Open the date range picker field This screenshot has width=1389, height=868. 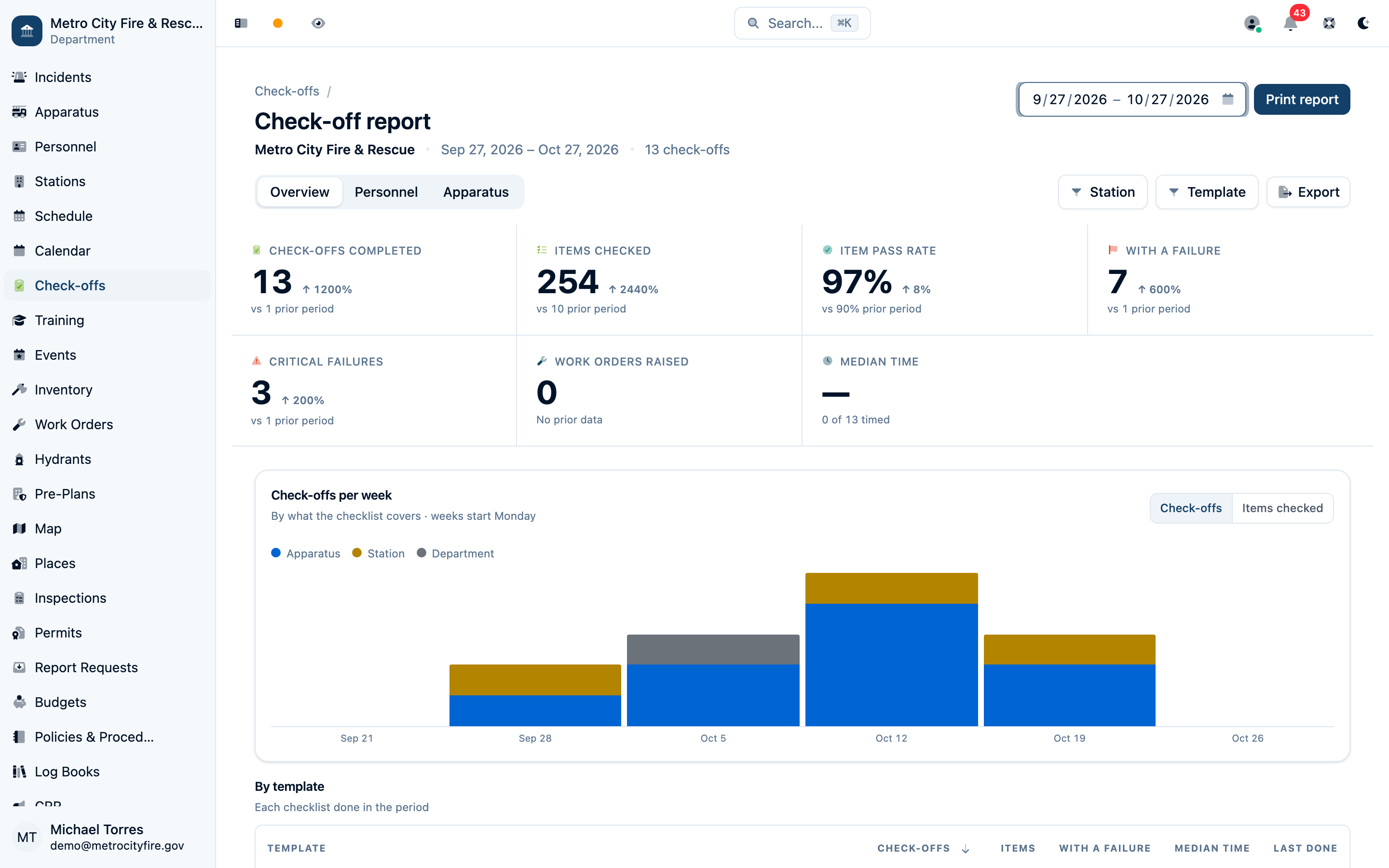tap(1132, 99)
